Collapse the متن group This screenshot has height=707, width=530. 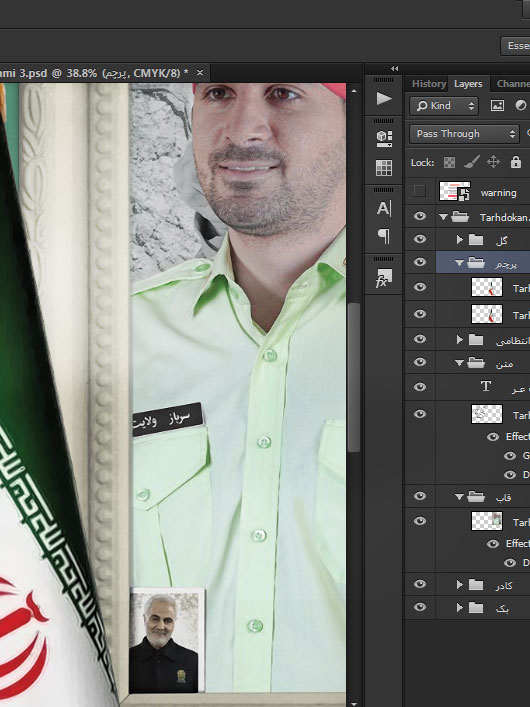(460, 363)
